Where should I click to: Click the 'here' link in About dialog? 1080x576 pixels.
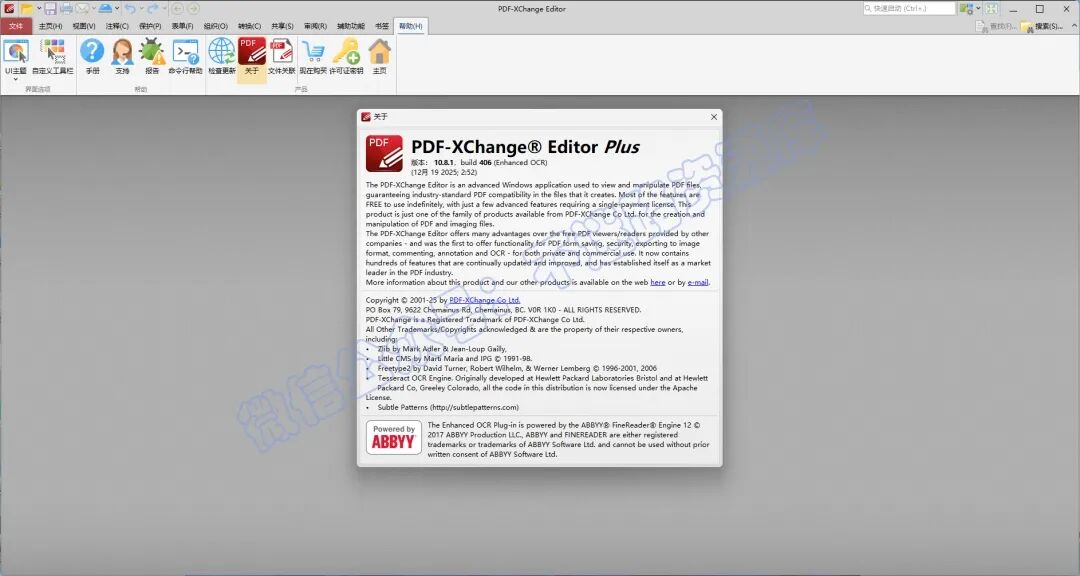click(x=658, y=282)
